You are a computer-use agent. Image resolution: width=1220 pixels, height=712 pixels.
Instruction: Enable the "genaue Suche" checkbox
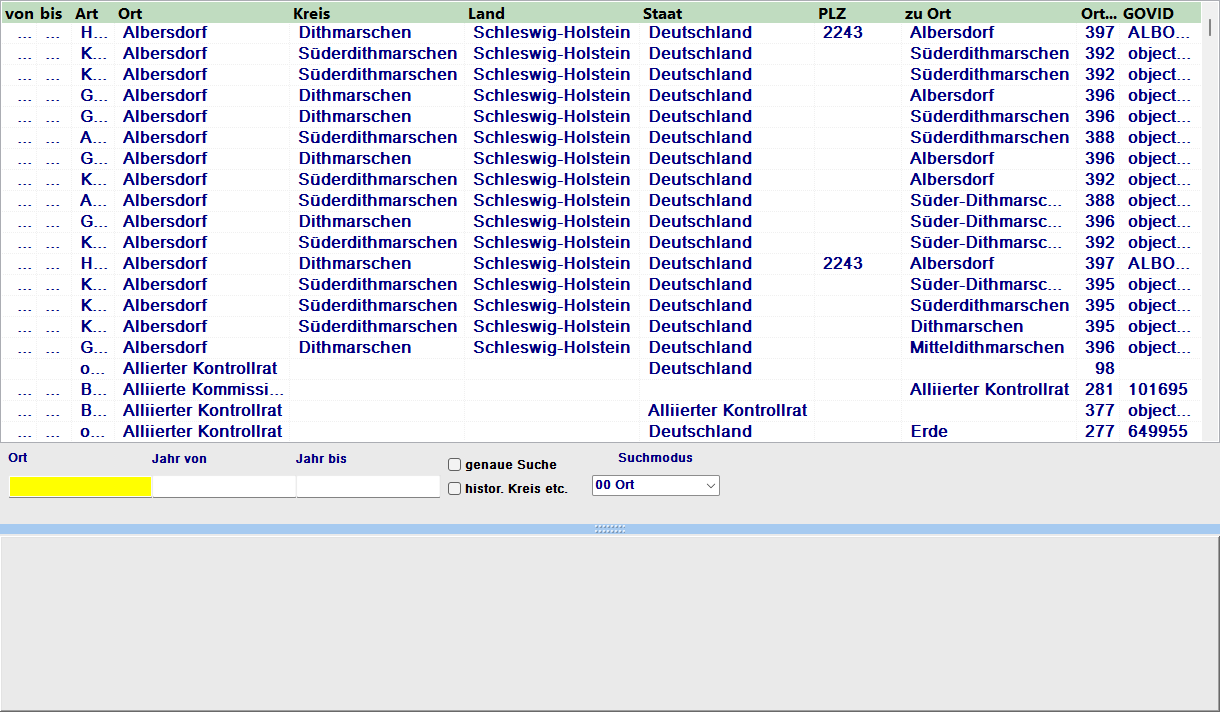coord(454,464)
